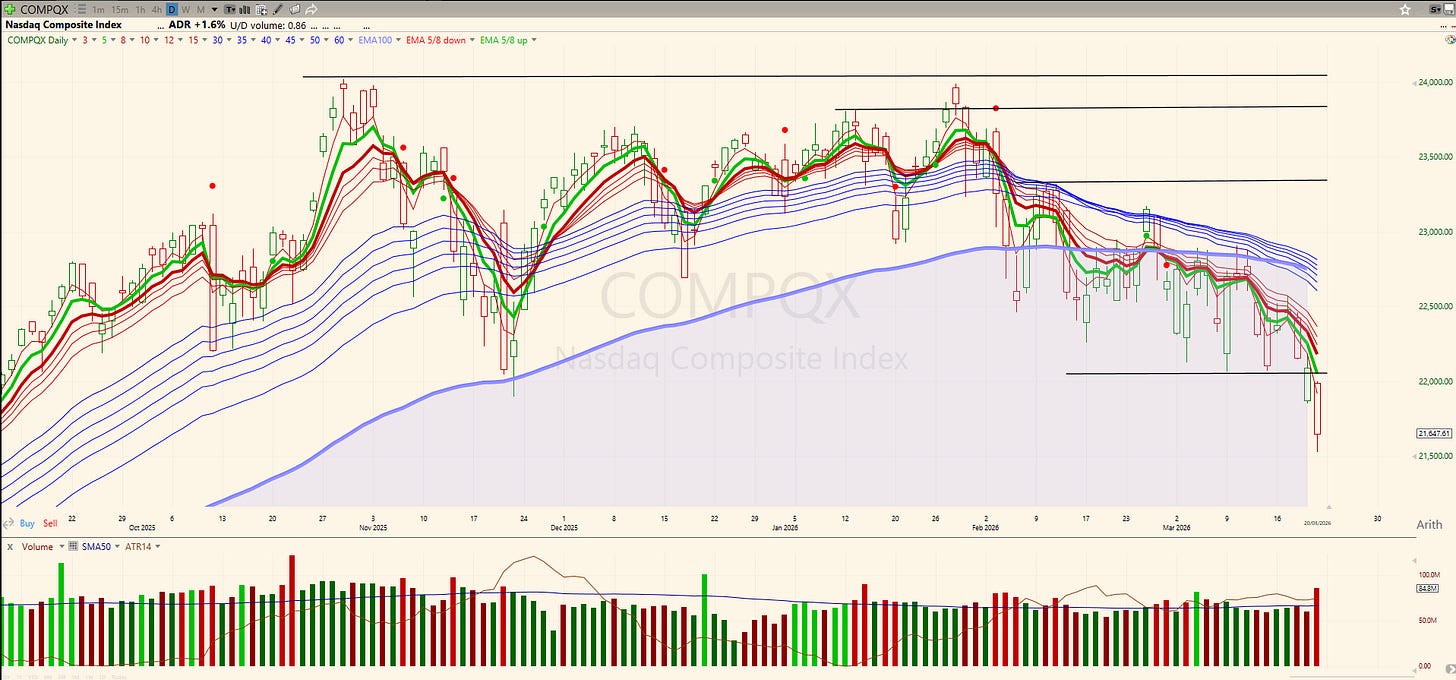The height and width of the screenshot is (680, 1456).
Task: Expand the timeframe dropdown arrow after M
Action: pos(215,9)
